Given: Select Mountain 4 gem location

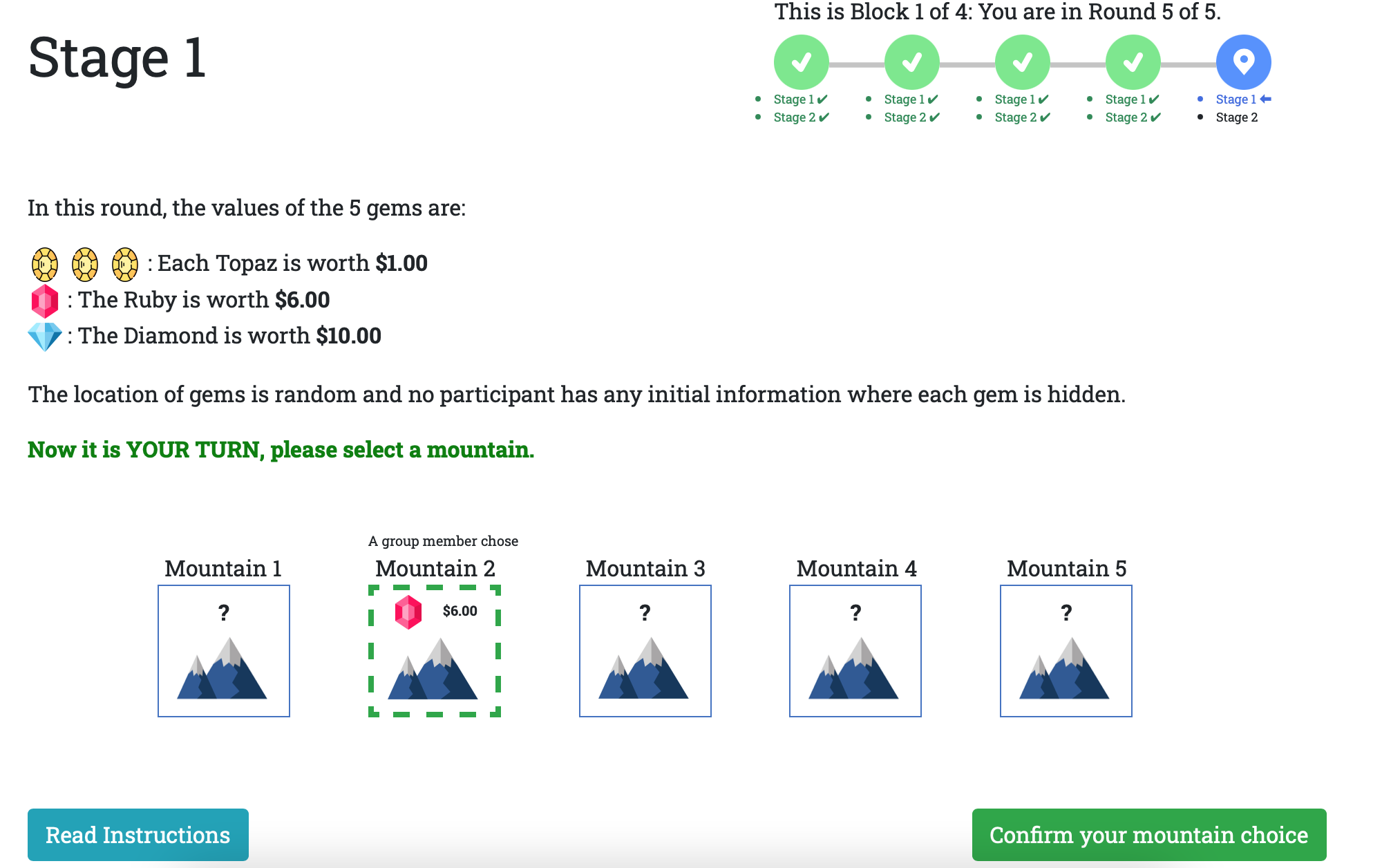Looking at the screenshot, I should click(856, 651).
